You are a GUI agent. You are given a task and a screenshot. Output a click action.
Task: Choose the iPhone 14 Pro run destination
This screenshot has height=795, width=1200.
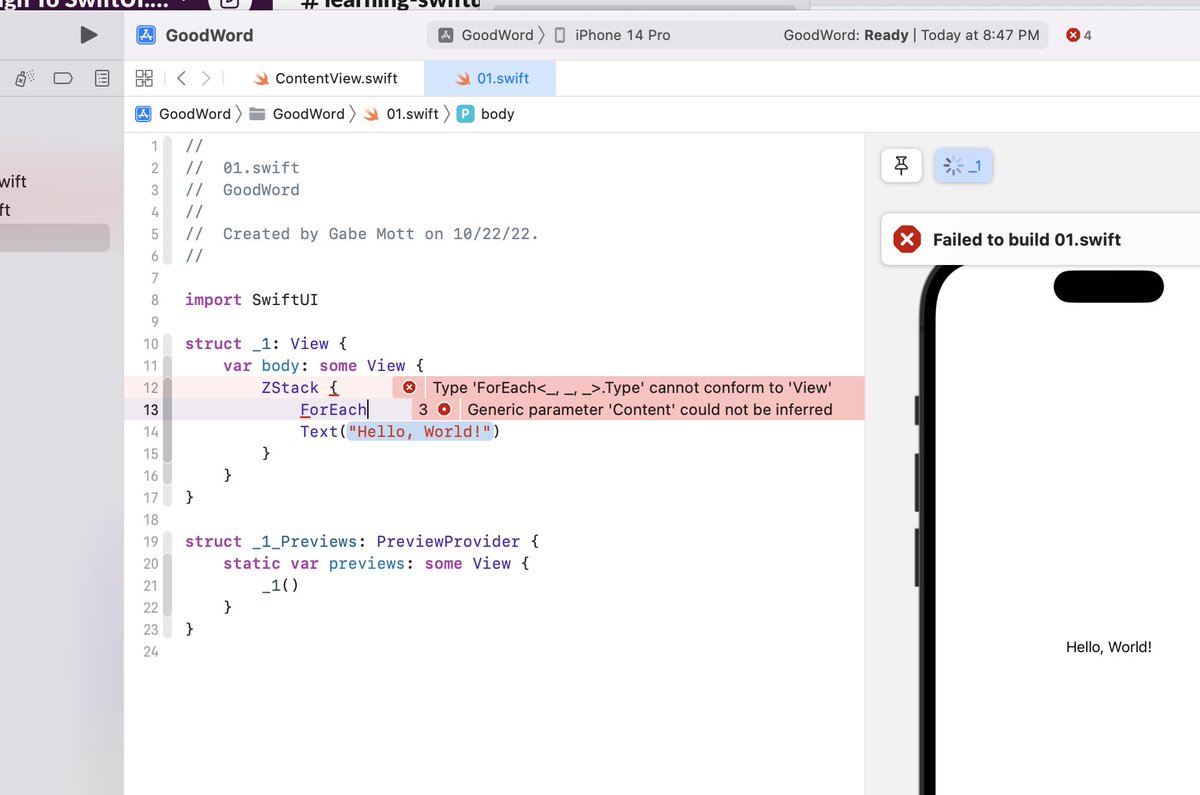[612, 35]
